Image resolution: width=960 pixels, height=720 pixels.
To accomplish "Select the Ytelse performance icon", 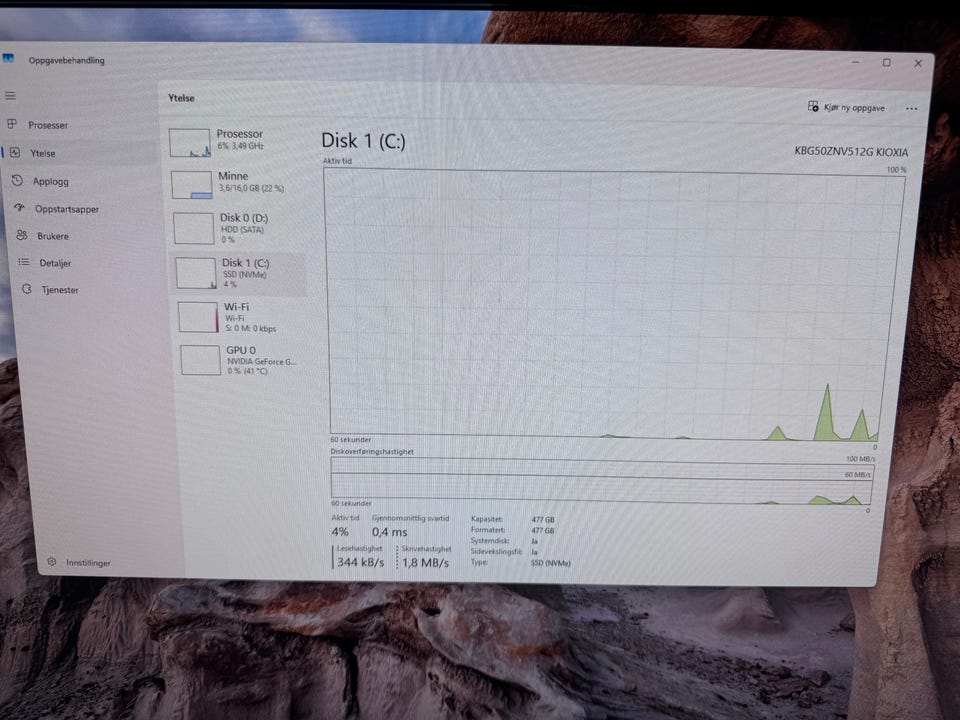I will (15, 152).
